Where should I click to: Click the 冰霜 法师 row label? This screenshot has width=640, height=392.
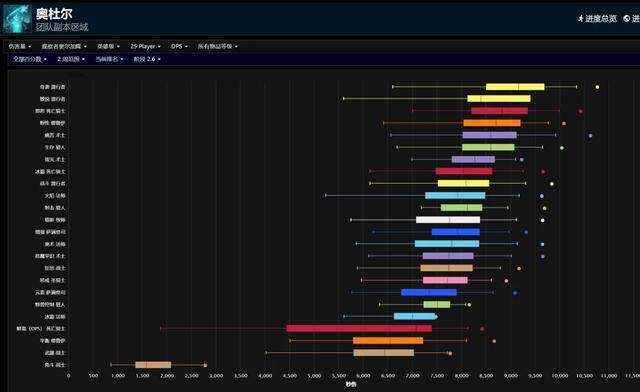[55, 316]
